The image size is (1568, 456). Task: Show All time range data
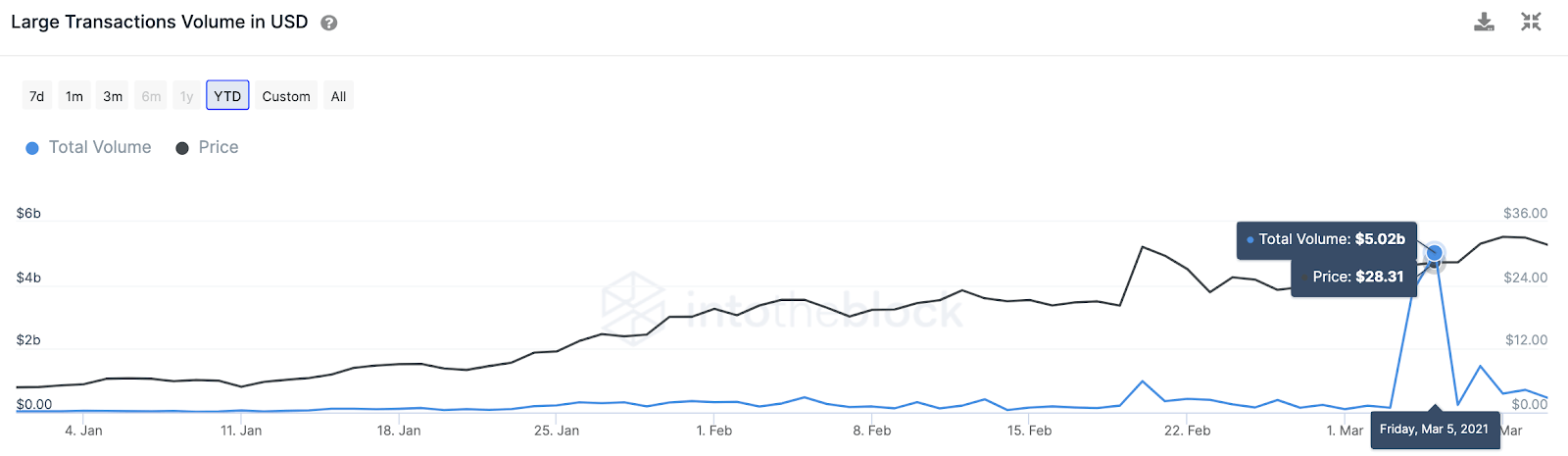point(338,96)
